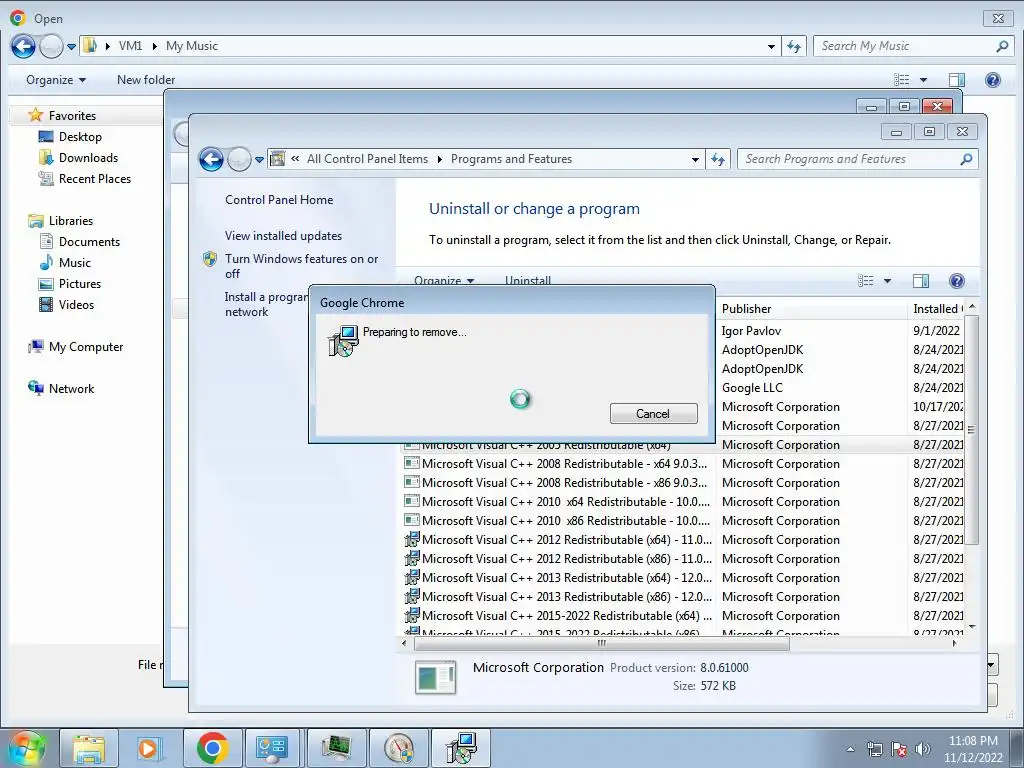This screenshot has width=1024, height=768.
Task: Select Downloads folder in sidebar
Action: [x=88, y=157]
